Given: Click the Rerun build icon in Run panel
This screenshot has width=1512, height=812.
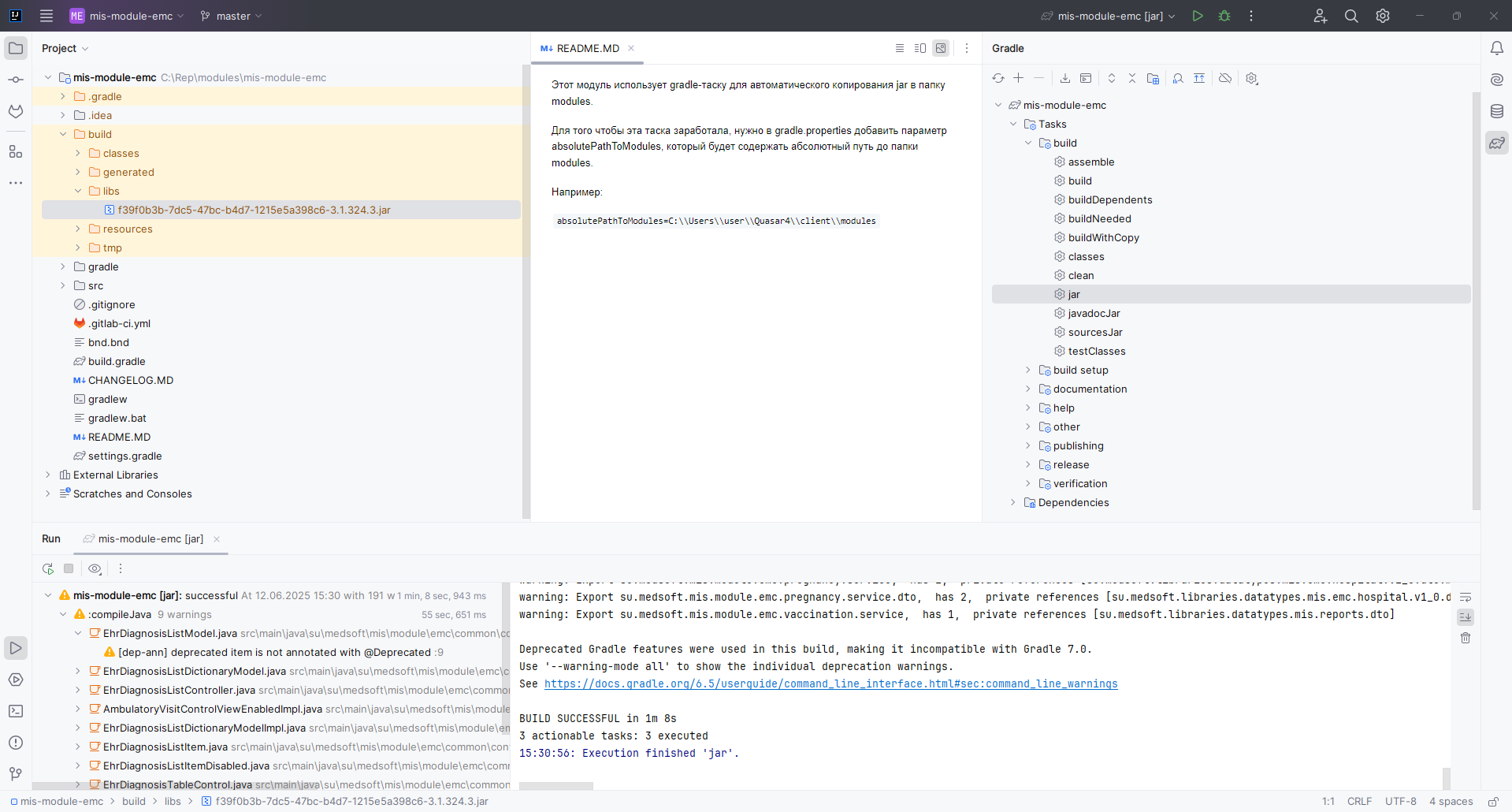Looking at the screenshot, I should click(x=48, y=568).
